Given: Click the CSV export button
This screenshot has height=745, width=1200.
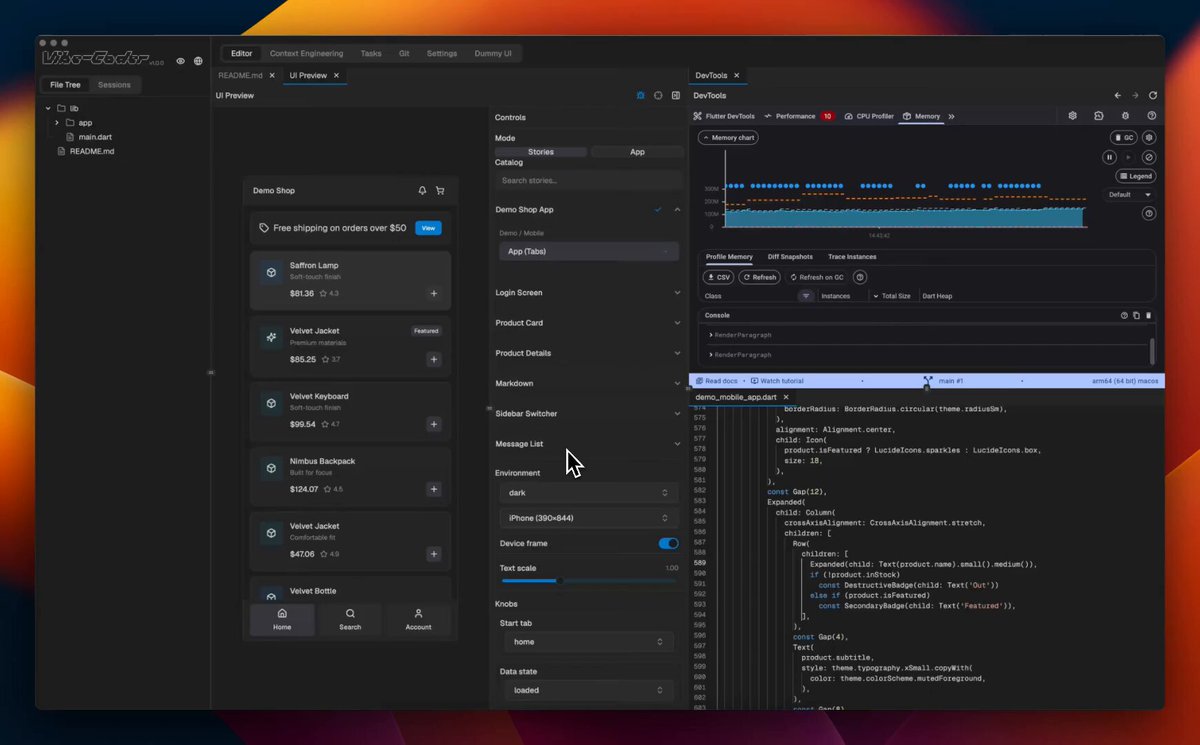Looking at the screenshot, I should tap(719, 277).
